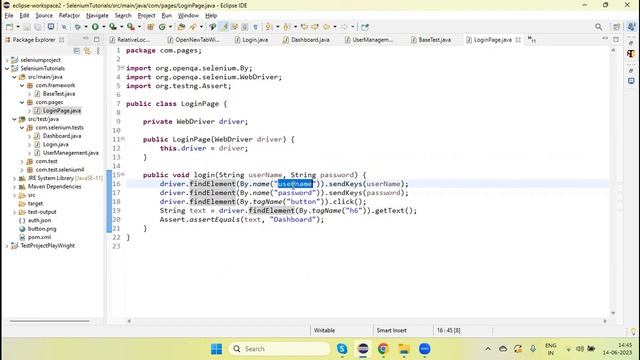Switch to the BaseTest.java editor tab
This screenshot has width=640, height=360.
point(431,40)
